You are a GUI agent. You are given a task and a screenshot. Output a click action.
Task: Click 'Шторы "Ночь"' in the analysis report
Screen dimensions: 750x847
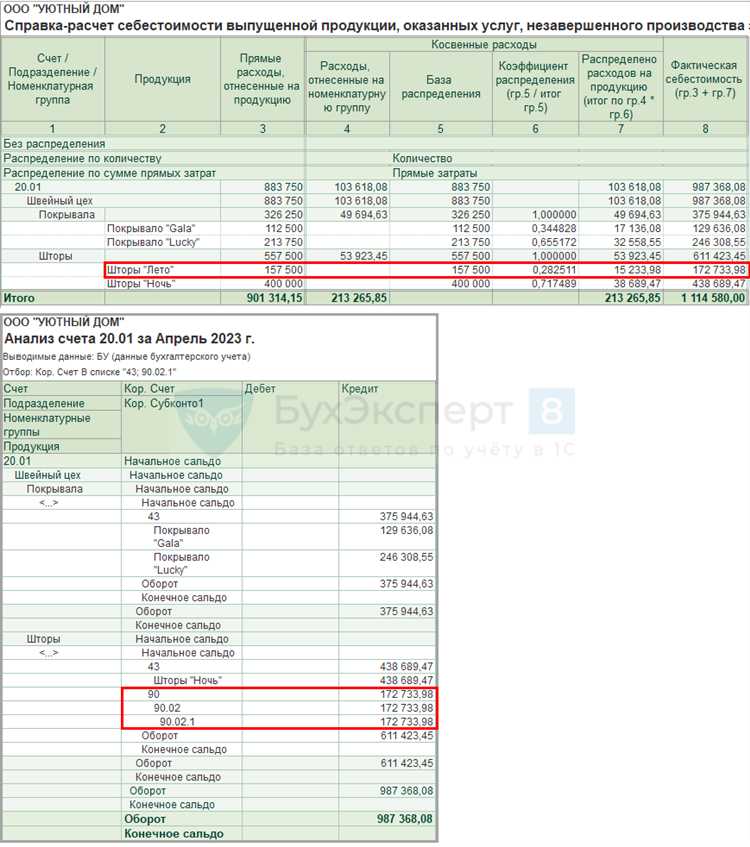pos(188,680)
